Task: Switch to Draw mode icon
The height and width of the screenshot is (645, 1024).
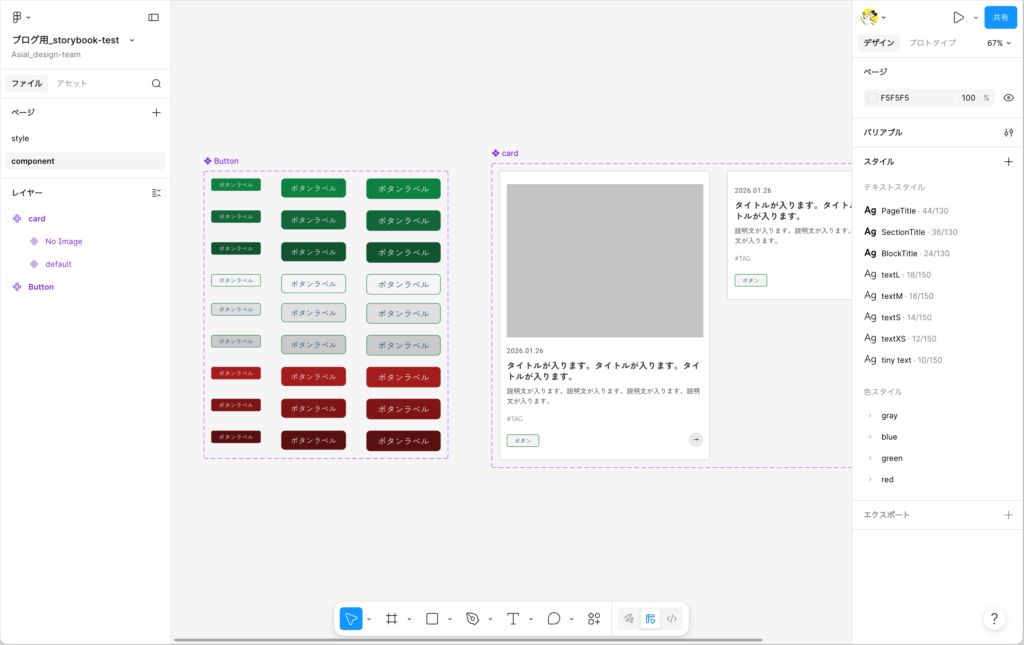Action: click(629, 619)
